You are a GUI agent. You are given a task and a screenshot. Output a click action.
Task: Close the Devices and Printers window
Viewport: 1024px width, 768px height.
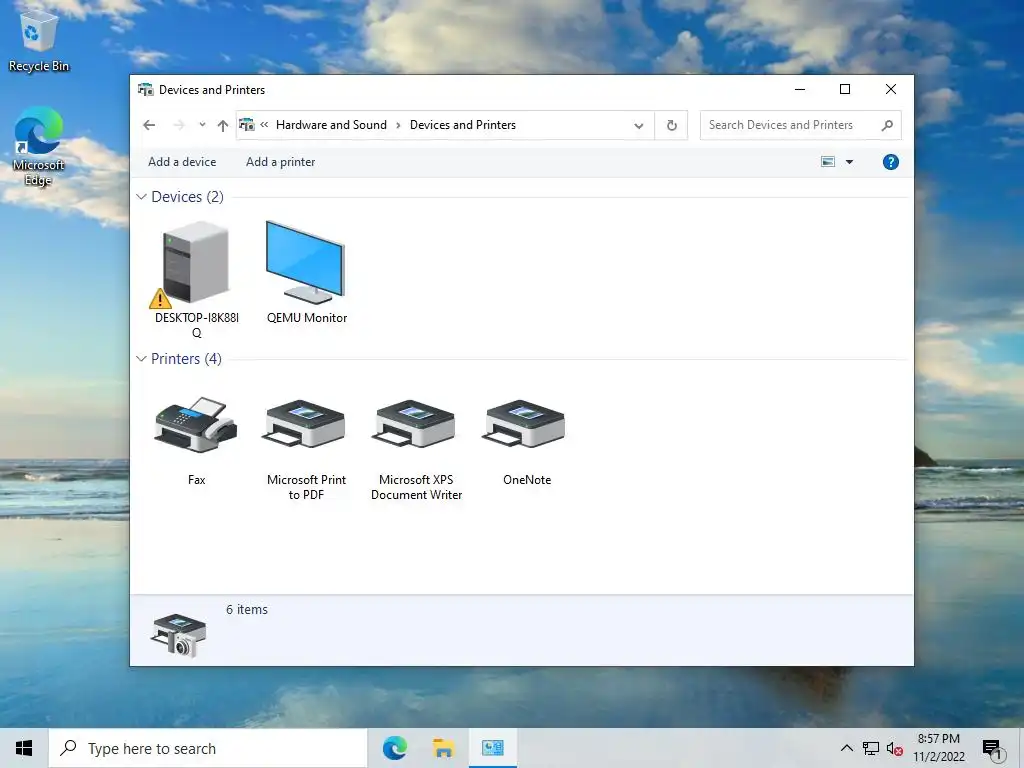click(890, 89)
